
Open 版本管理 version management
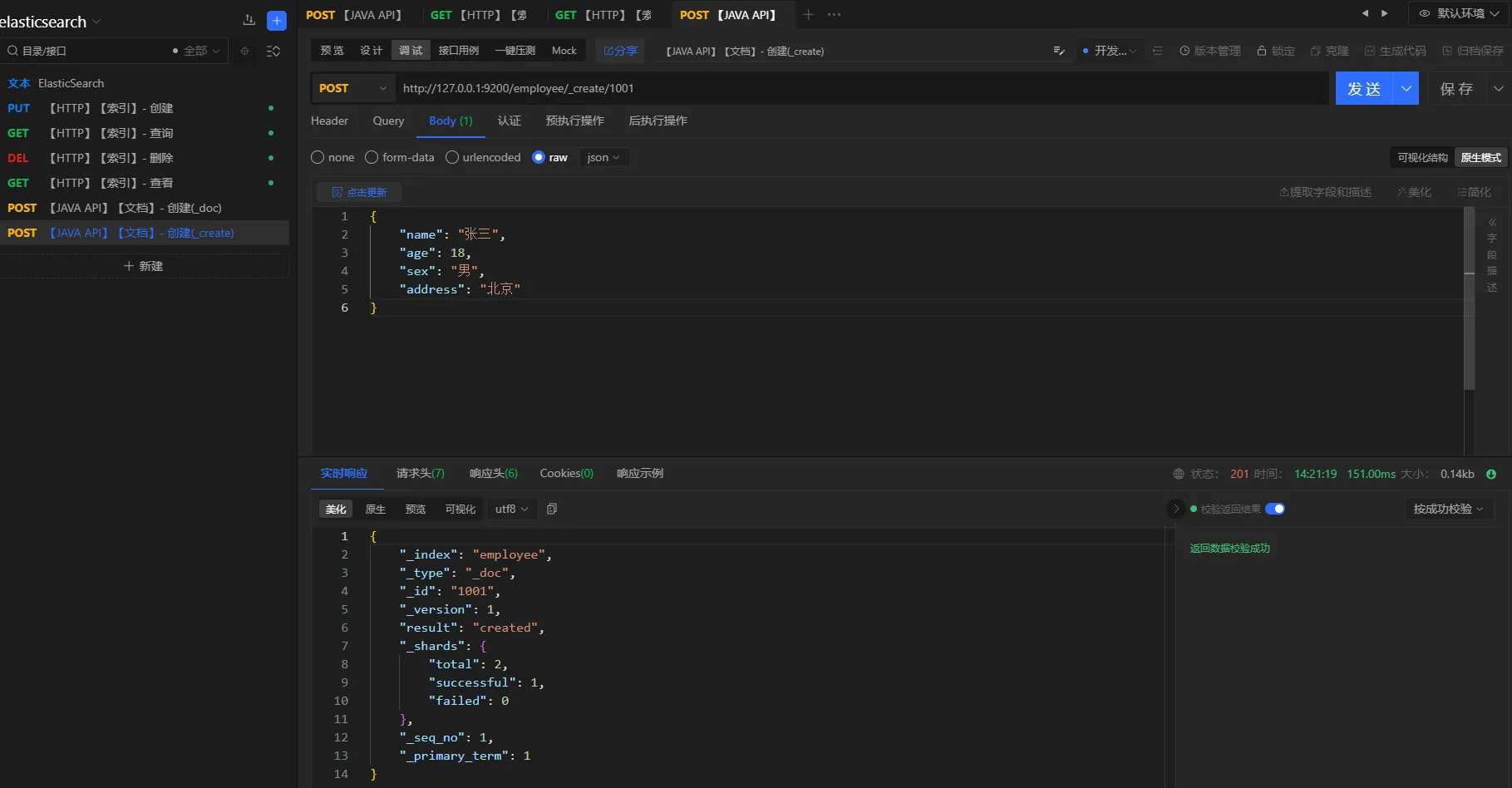[1209, 51]
